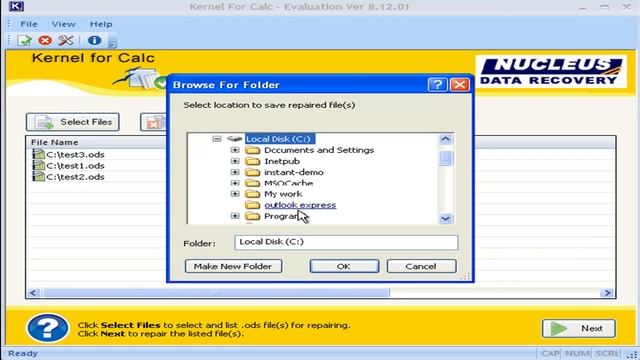
Task: Click the toolbar overflow options arrow
Action: point(113,42)
